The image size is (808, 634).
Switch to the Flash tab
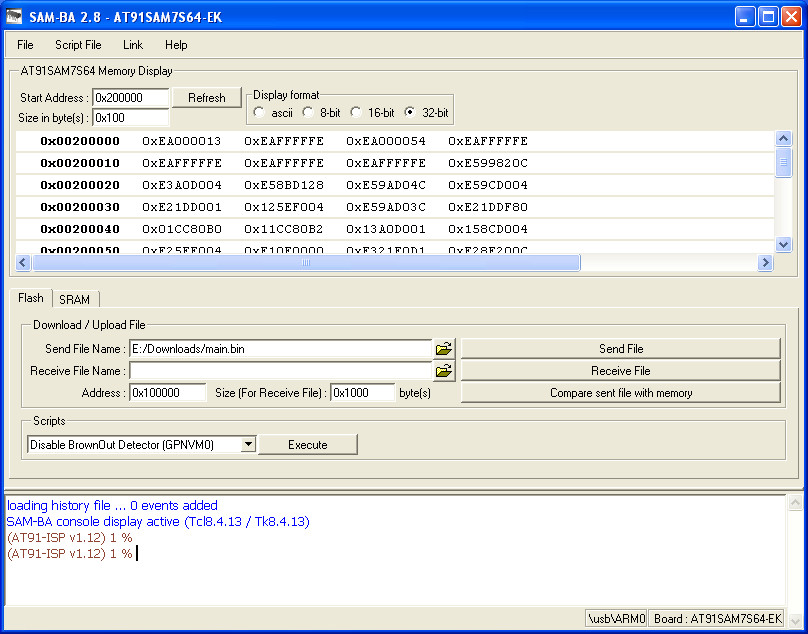pyautogui.click(x=30, y=298)
